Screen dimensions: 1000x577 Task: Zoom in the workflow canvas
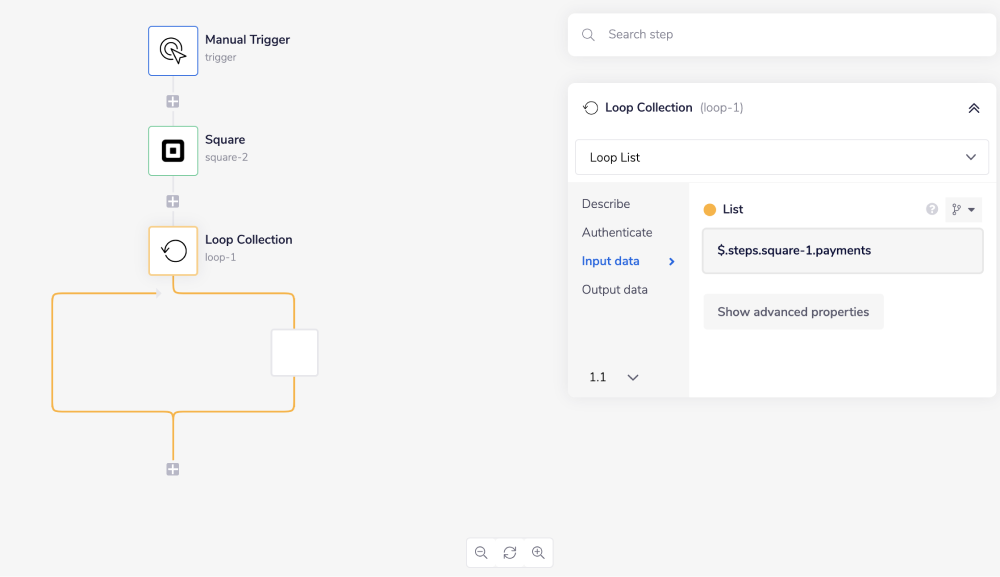click(538, 553)
